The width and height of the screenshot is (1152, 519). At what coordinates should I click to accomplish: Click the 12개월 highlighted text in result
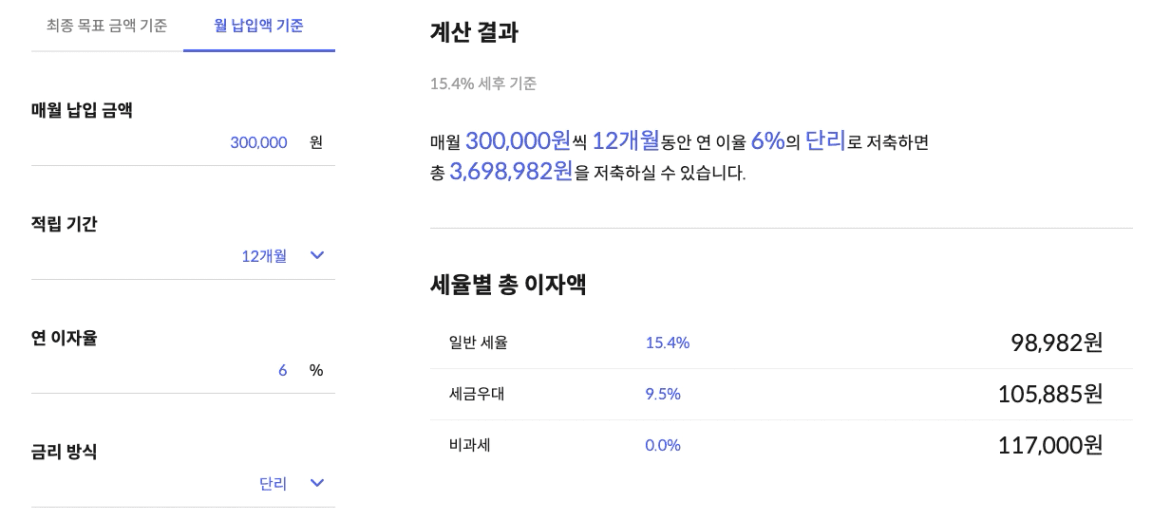pos(626,141)
